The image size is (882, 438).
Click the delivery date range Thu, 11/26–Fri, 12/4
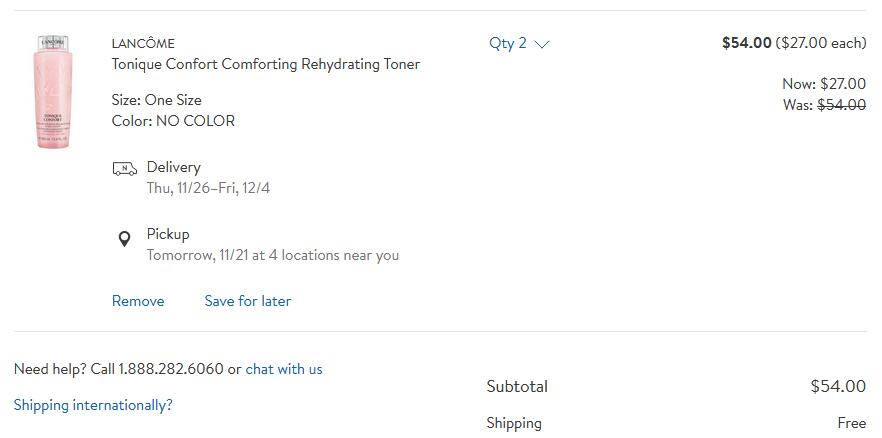[208, 188]
